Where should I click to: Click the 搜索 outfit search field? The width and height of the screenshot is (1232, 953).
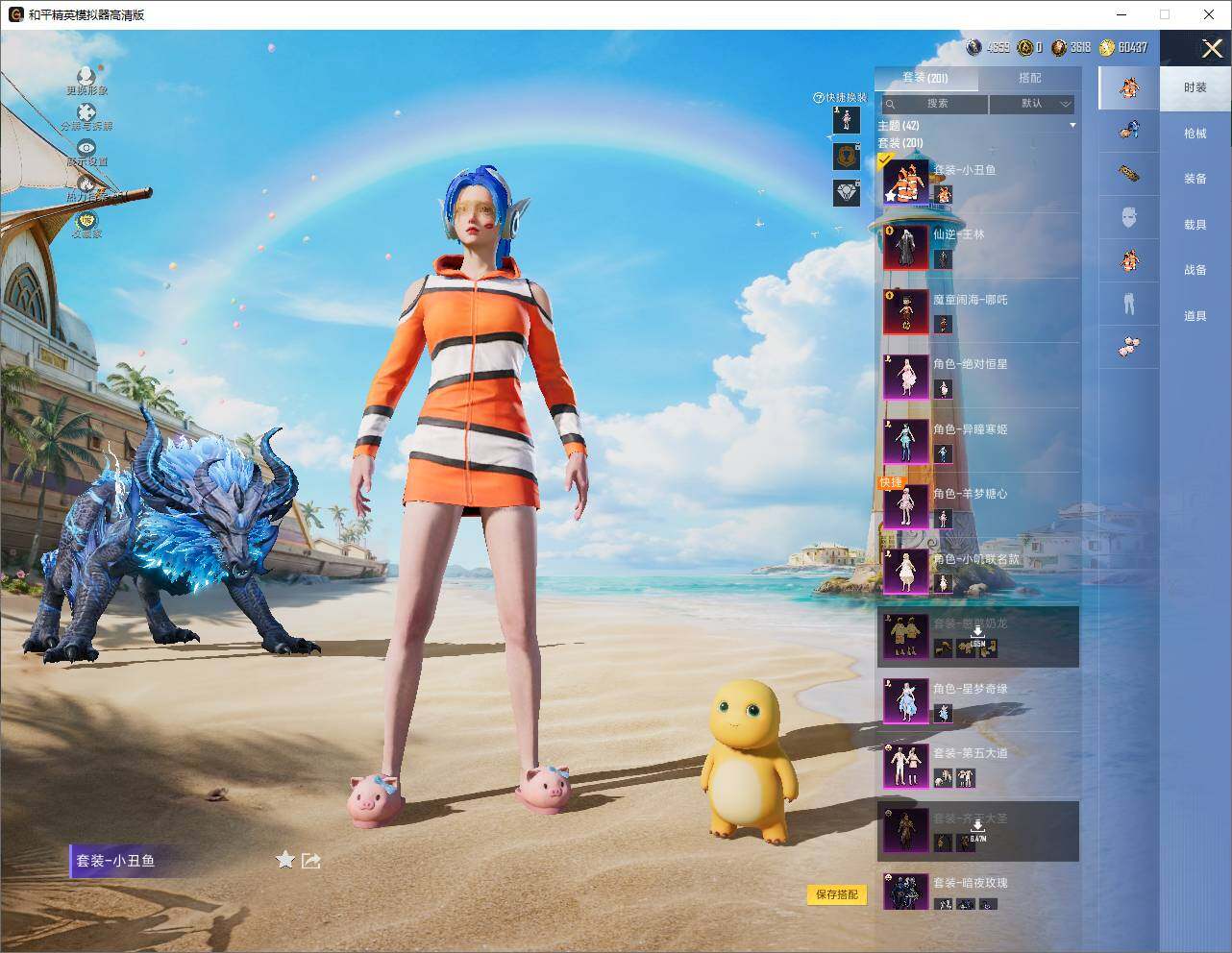(x=934, y=104)
